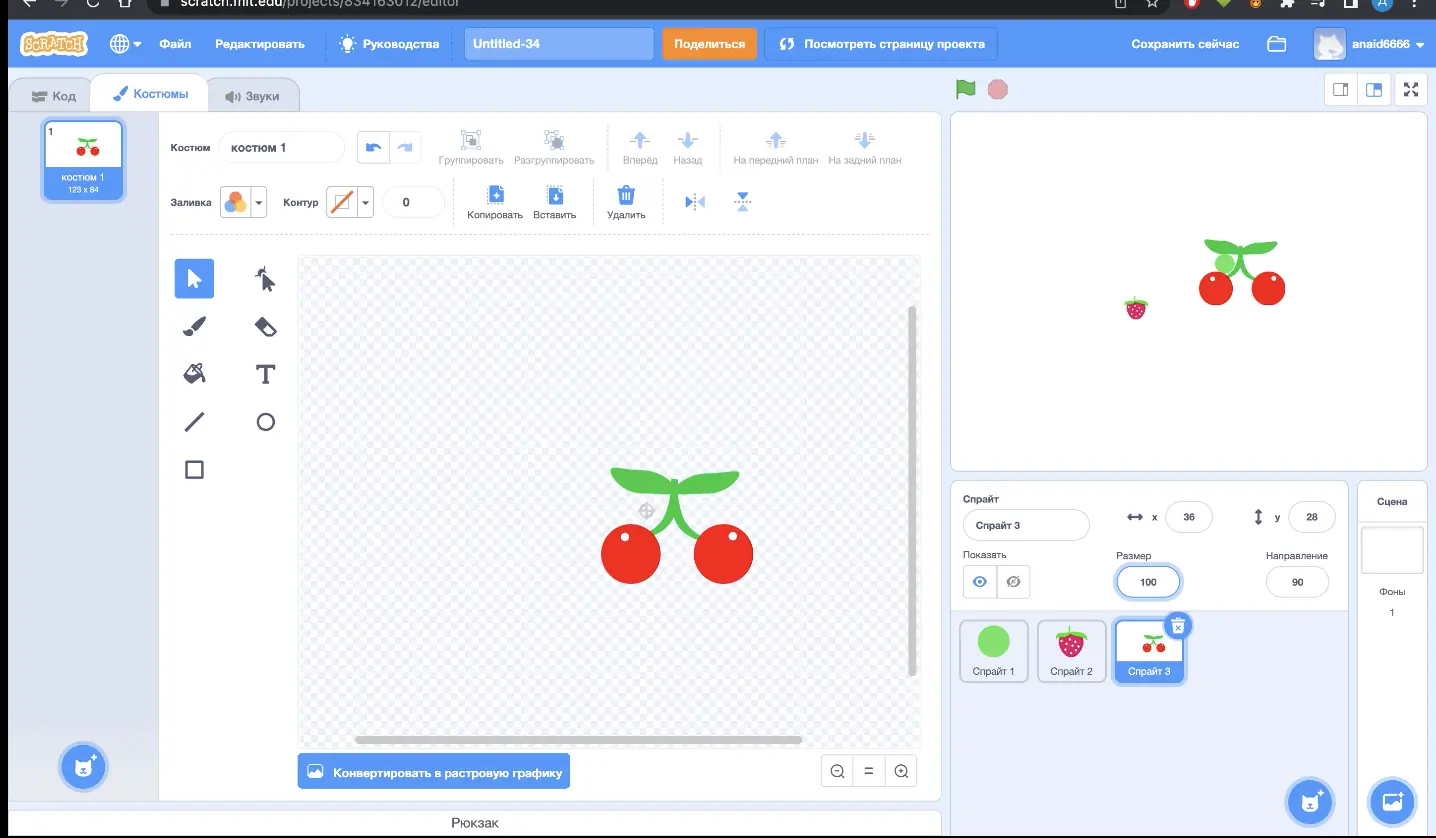Open the Контур outline color dropdown
This screenshot has height=838, width=1436.
pos(349,202)
